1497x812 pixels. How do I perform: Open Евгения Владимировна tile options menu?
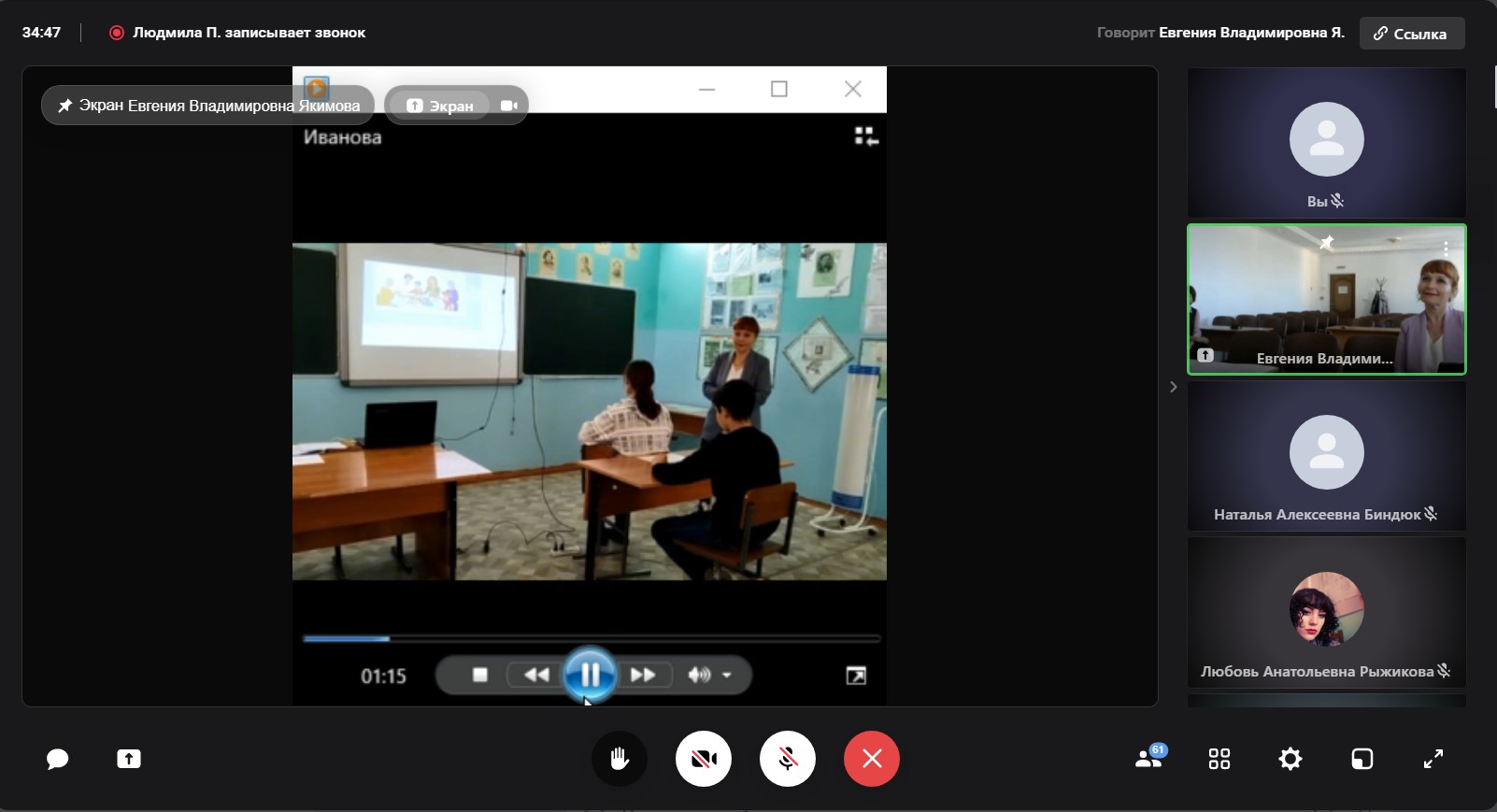click(x=1446, y=249)
